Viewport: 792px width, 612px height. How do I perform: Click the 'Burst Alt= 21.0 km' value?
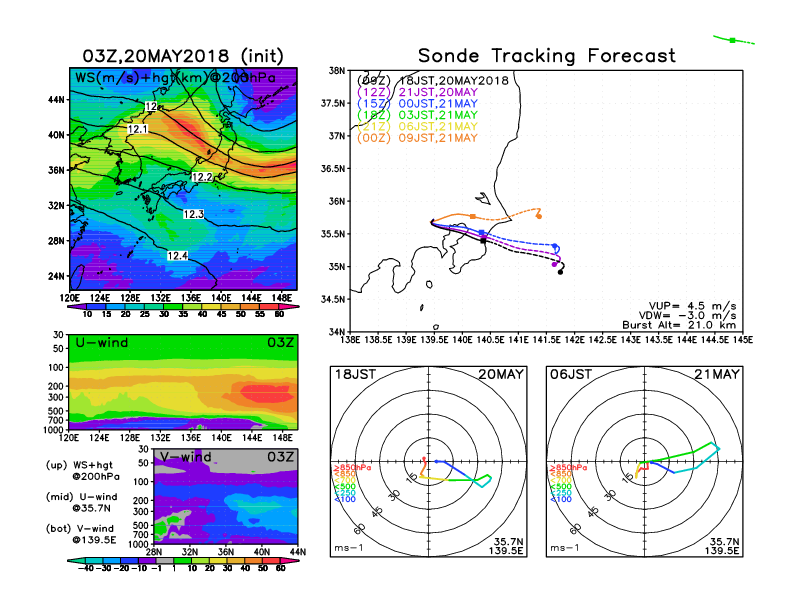click(679, 325)
